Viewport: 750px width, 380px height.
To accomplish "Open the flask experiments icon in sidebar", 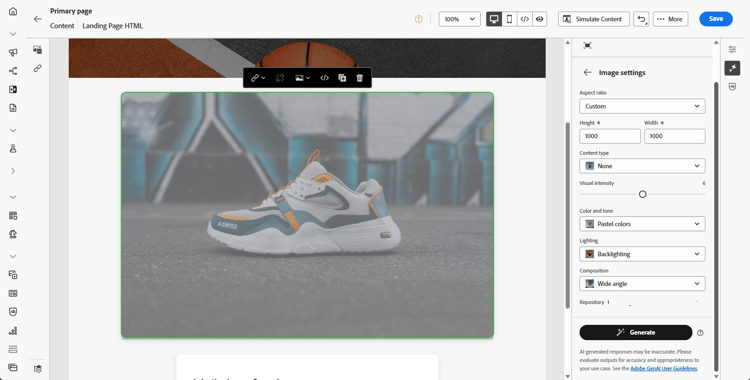I will [x=13, y=149].
